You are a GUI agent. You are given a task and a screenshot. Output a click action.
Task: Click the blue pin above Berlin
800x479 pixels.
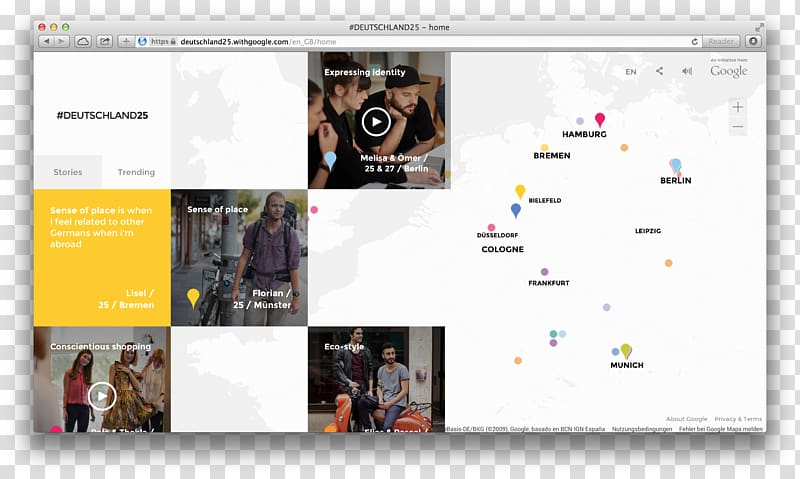tap(676, 165)
